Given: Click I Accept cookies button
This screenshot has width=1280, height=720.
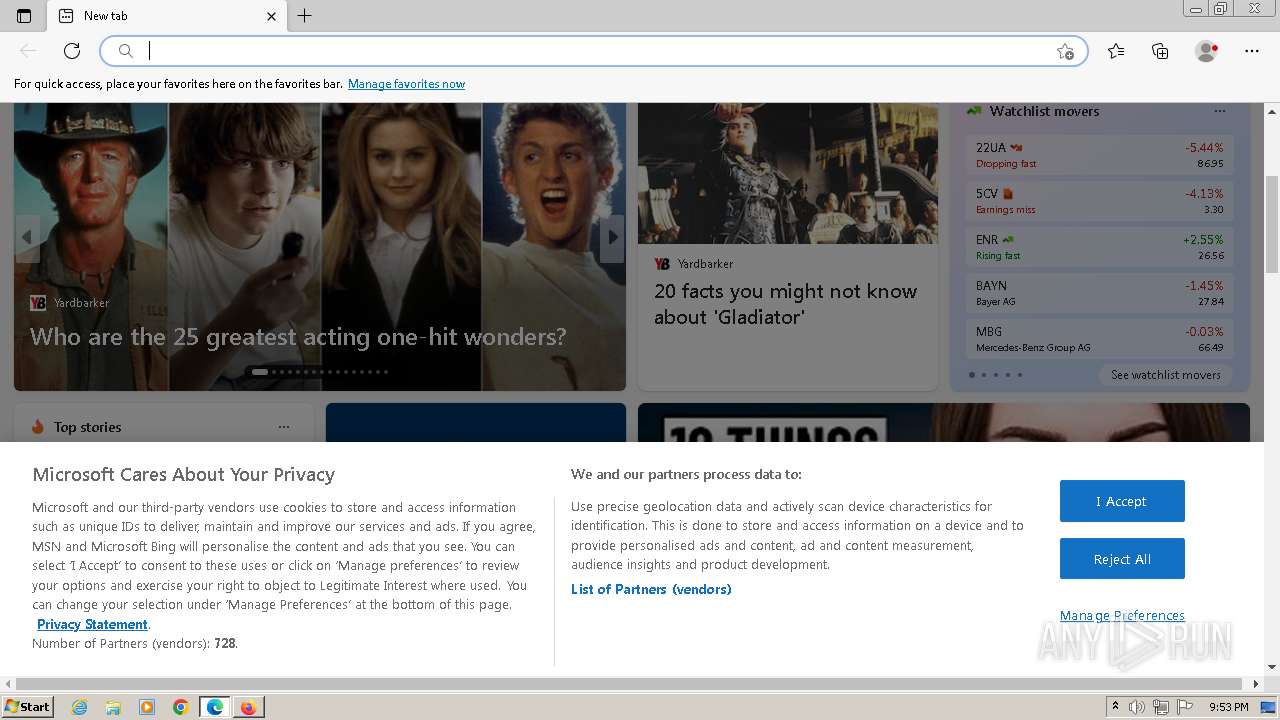Looking at the screenshot, I should [x=1122, y=501].
